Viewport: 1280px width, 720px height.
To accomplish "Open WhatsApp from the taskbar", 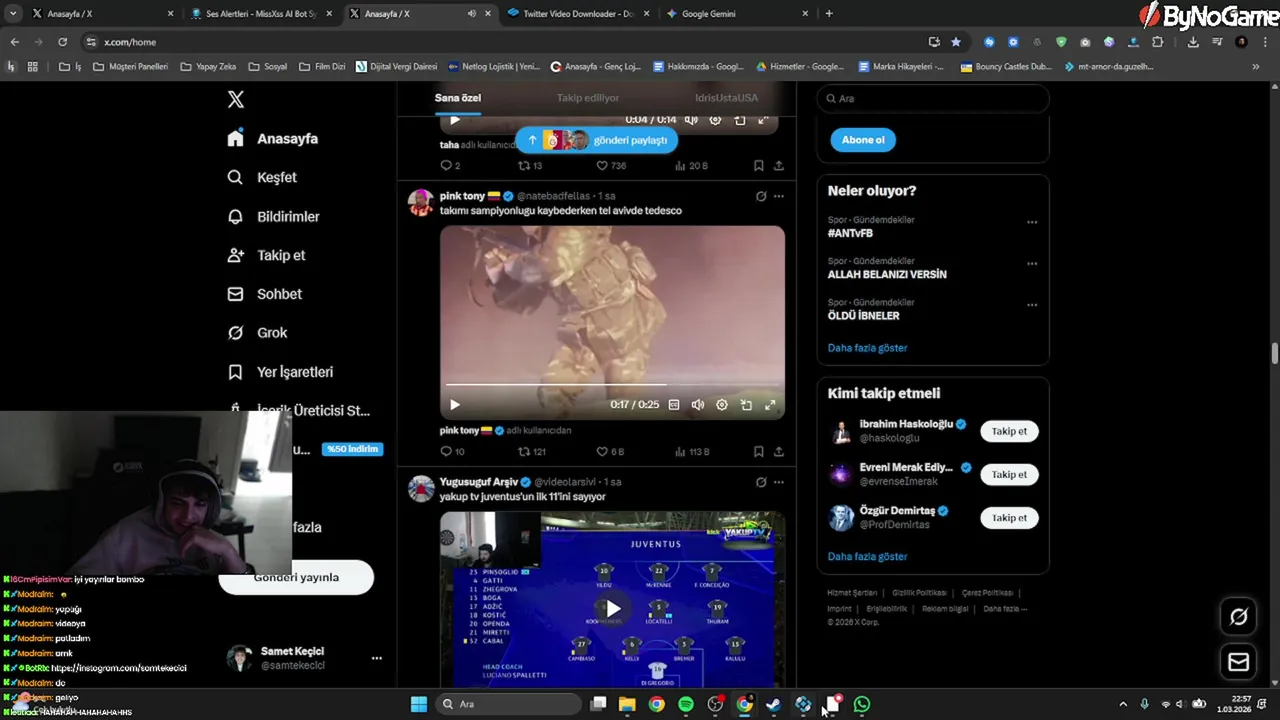I will 862,704.
